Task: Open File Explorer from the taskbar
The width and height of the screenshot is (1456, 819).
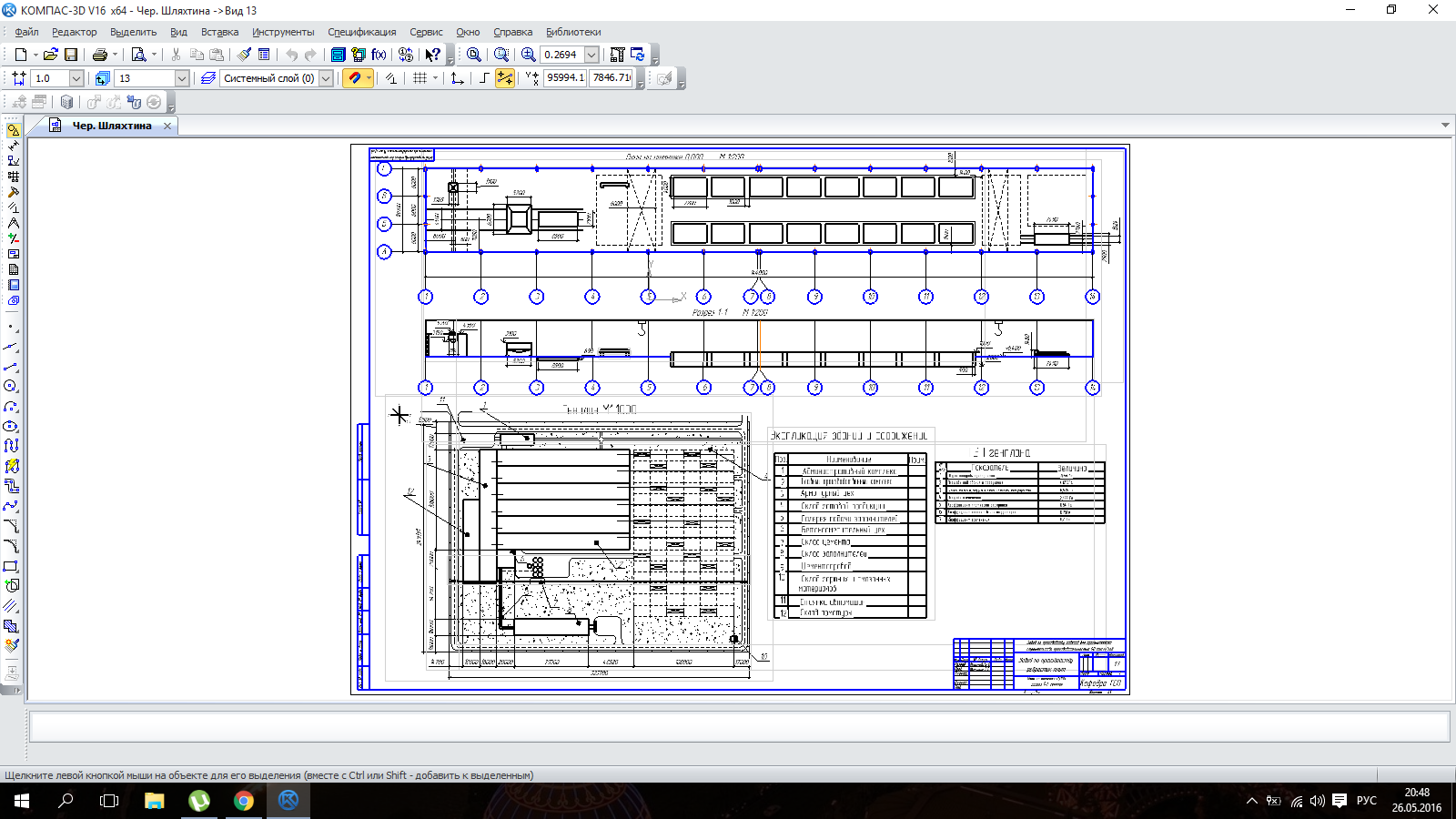Action: [x=154, y=801]
